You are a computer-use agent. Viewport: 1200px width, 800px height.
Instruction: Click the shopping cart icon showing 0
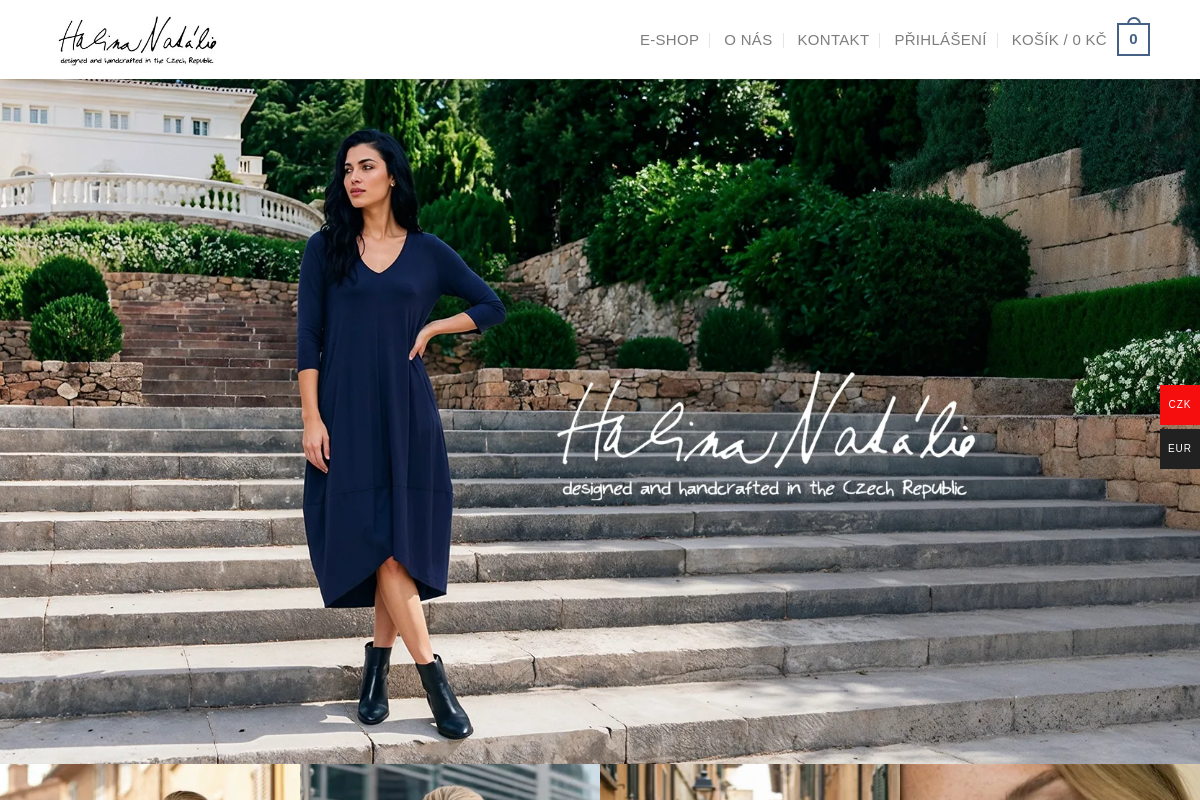pyautogui.click(x=1133, y=39)
